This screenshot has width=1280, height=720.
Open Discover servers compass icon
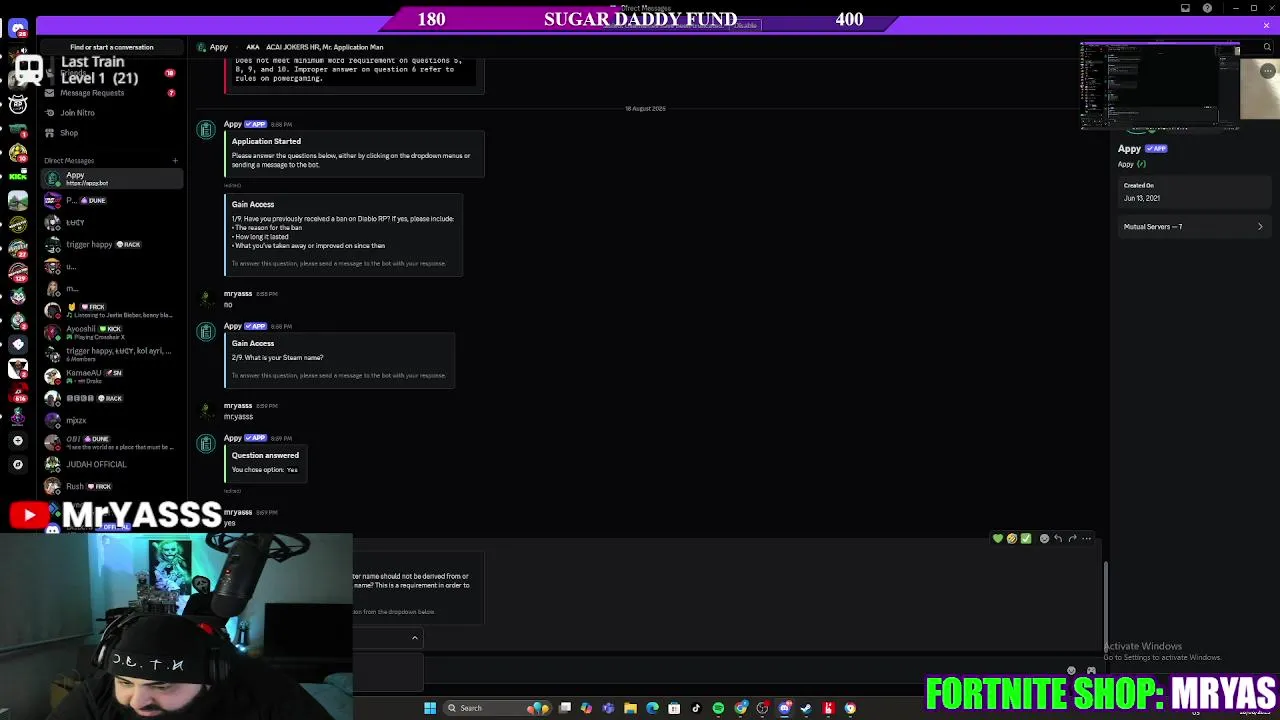click(18, 464)
